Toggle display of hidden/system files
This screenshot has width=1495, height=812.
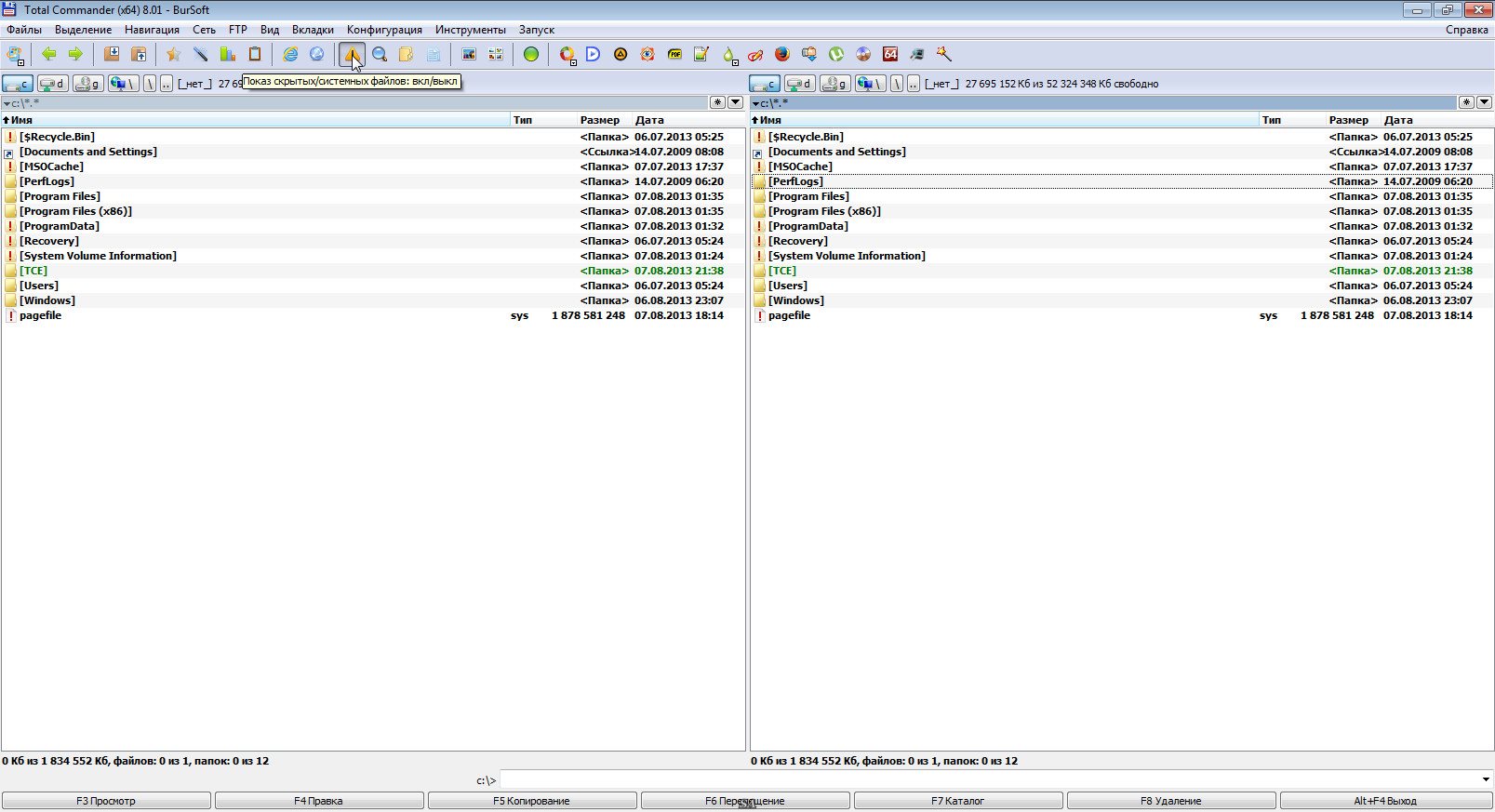352,54
